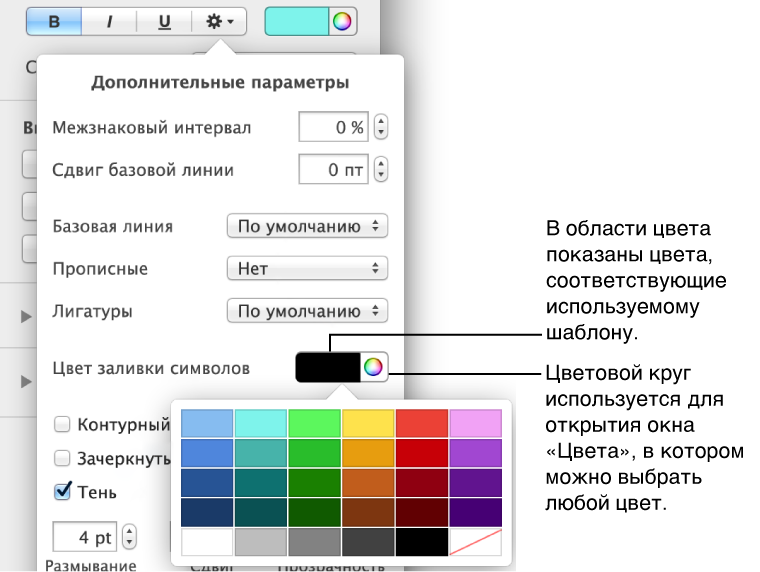Open the Базовая линия dropdown
Viewport: 760px width, 572px height.
click(306, 226)
